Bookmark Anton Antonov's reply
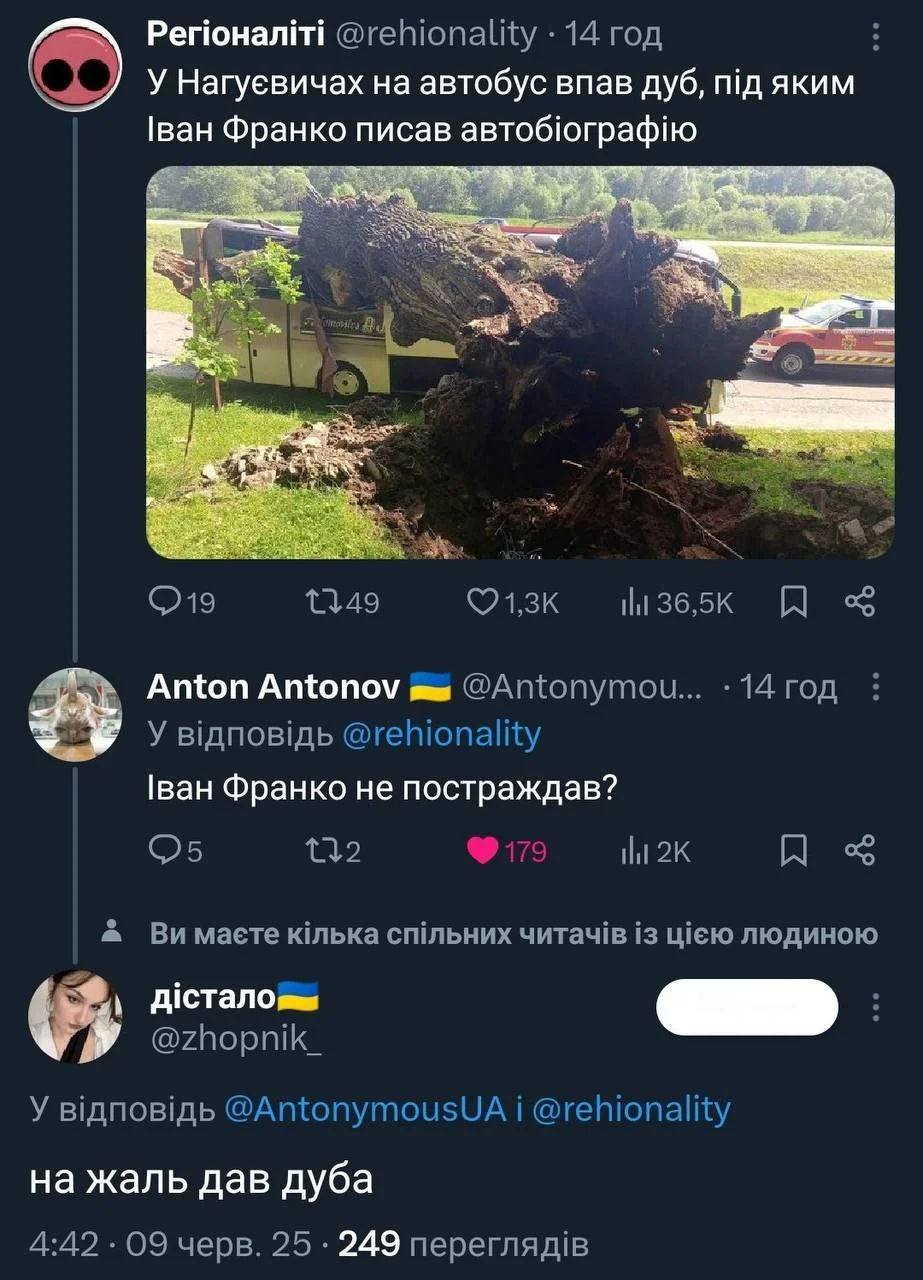The image size is (923, 1280). (x=793, y=851)
